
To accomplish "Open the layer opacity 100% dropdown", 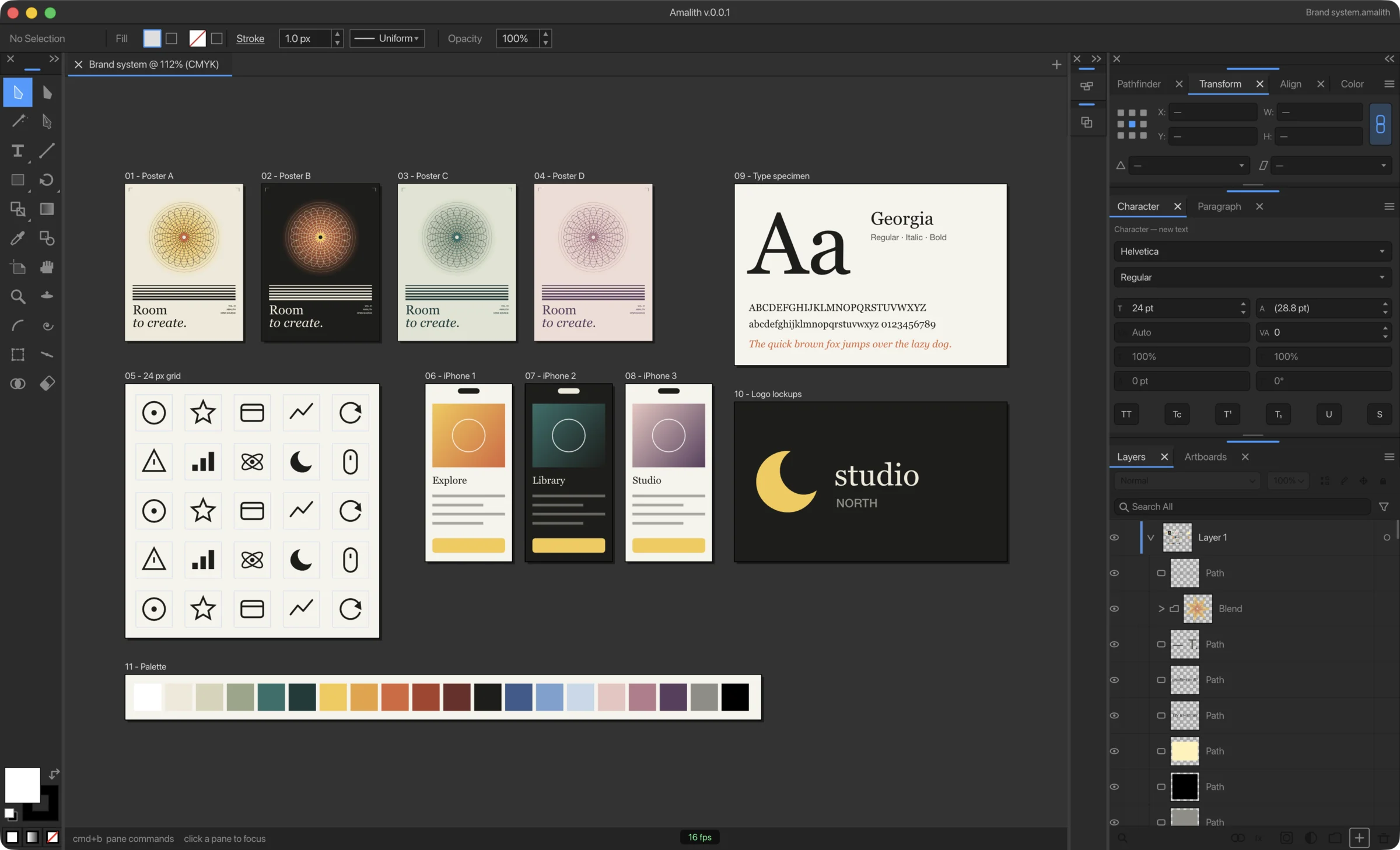I will [1288, 480].
